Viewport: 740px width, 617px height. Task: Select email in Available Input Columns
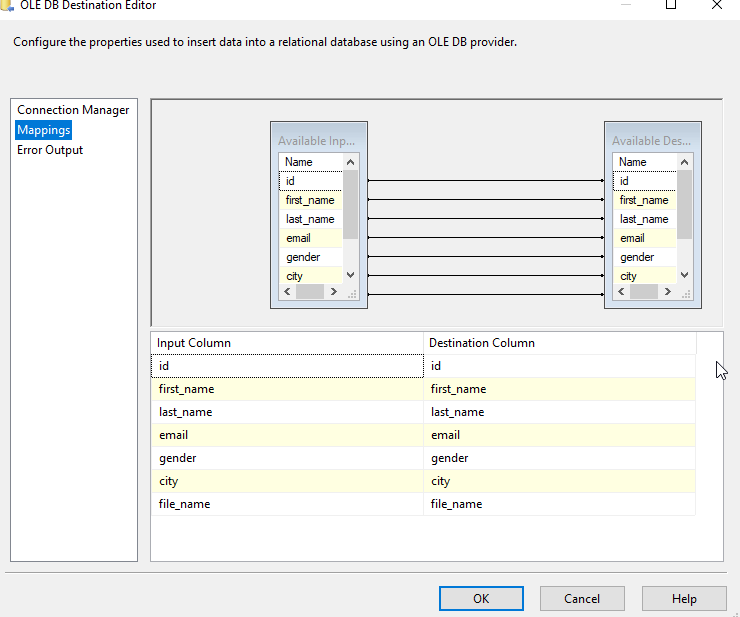(x=311, y=238)
